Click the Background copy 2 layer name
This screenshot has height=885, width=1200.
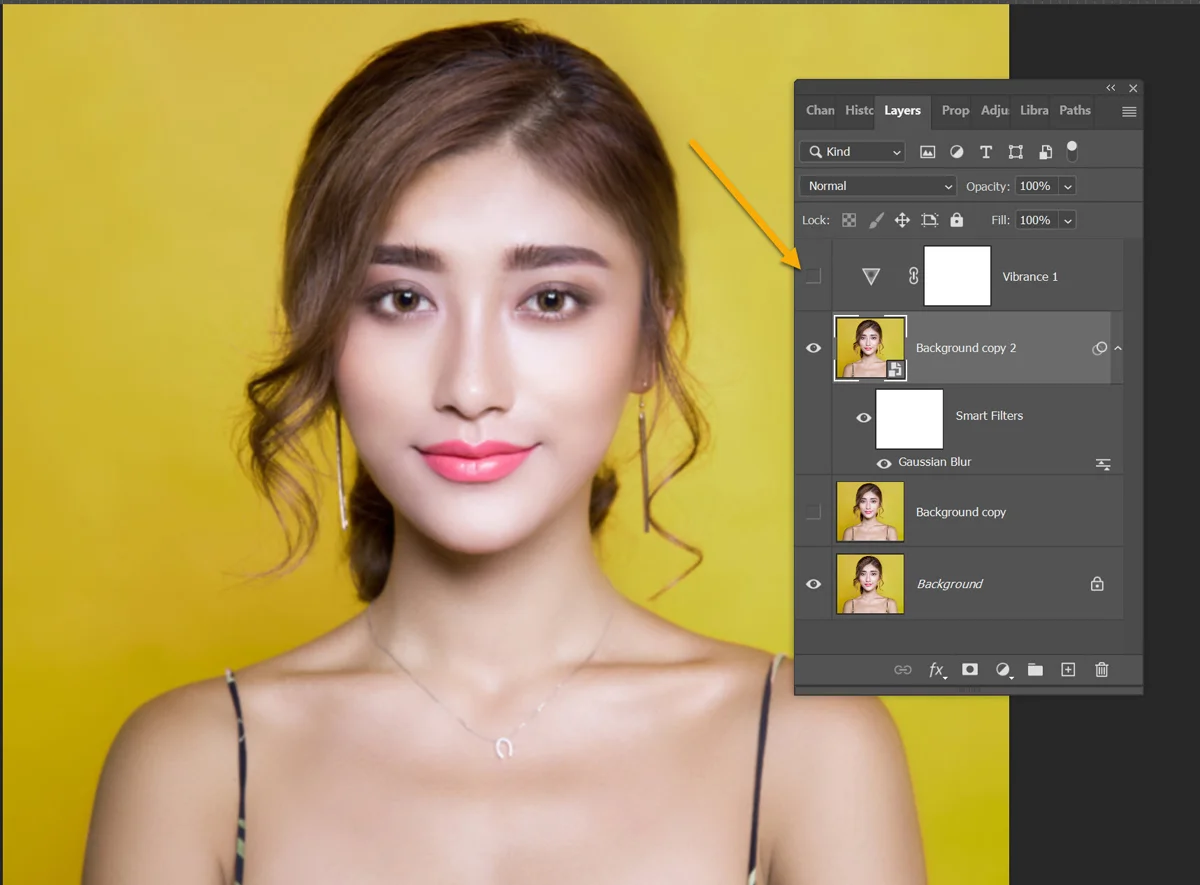click(966, 348)
